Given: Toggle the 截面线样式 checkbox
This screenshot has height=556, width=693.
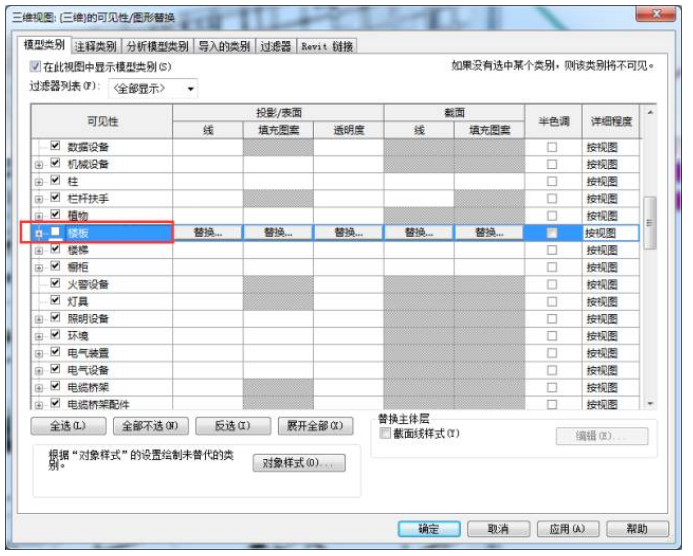Looking at the screenshot, I should pyautogui.click(x=385, y=434).
